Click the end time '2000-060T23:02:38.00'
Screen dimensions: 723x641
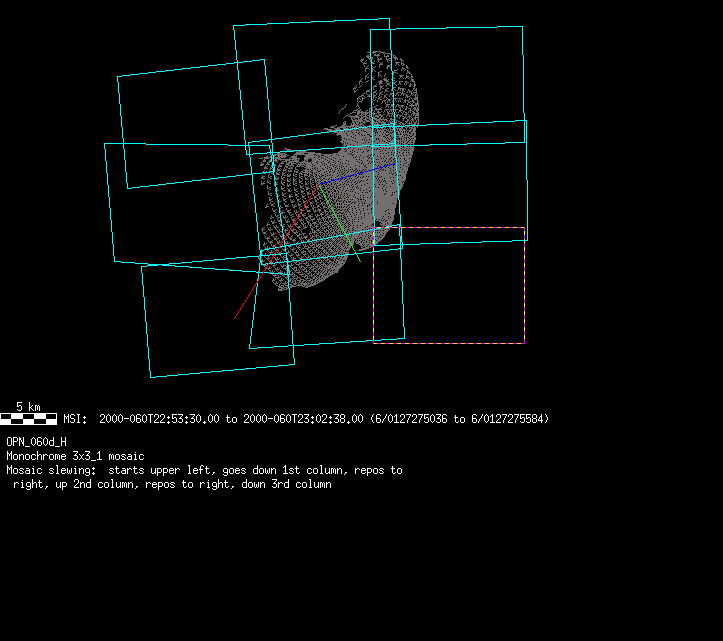point(303,419)
